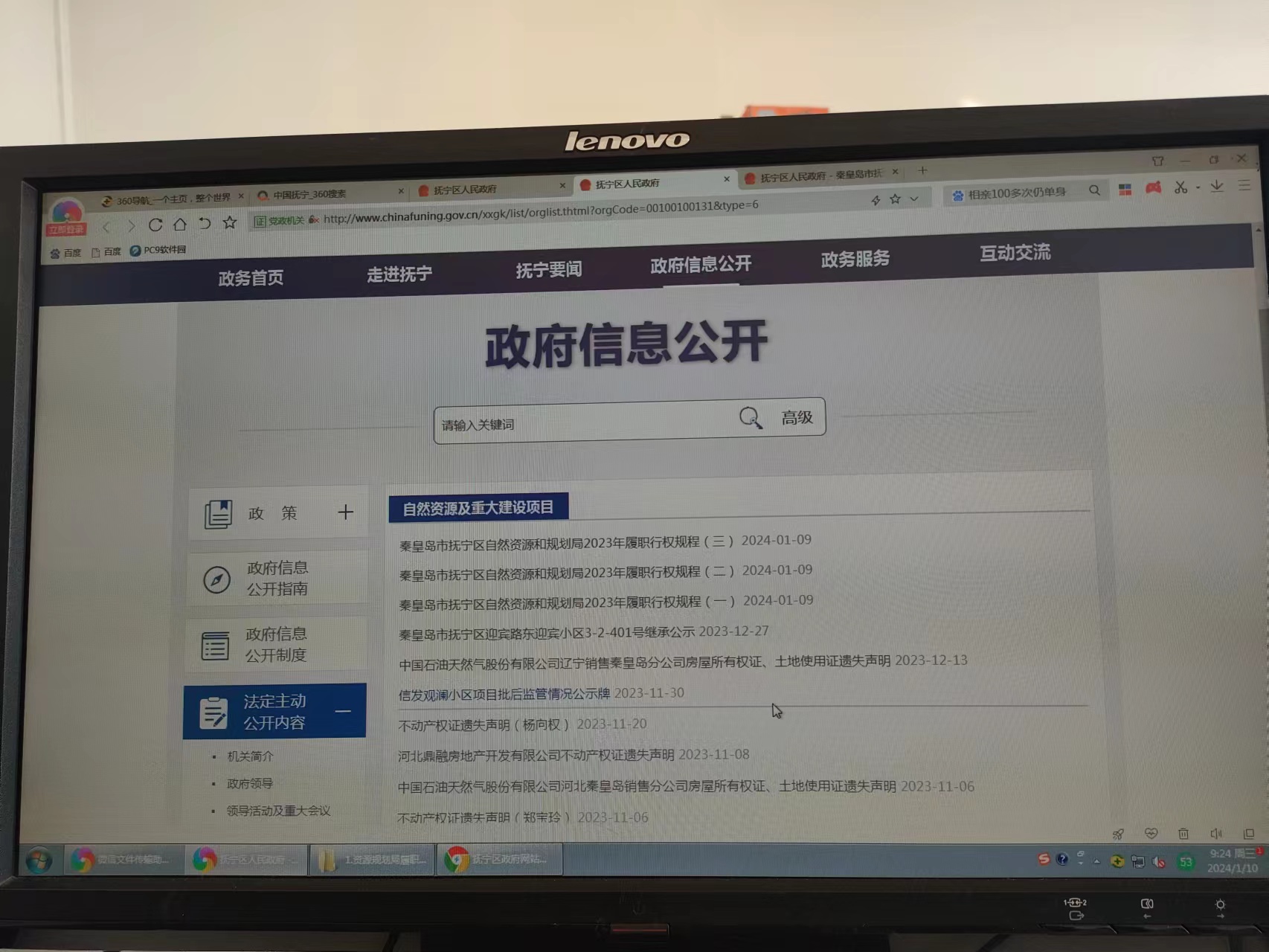Expand the 政策 section with plus sign
Viewport: 1269px width, 952px height.
(x=345, y=512)
